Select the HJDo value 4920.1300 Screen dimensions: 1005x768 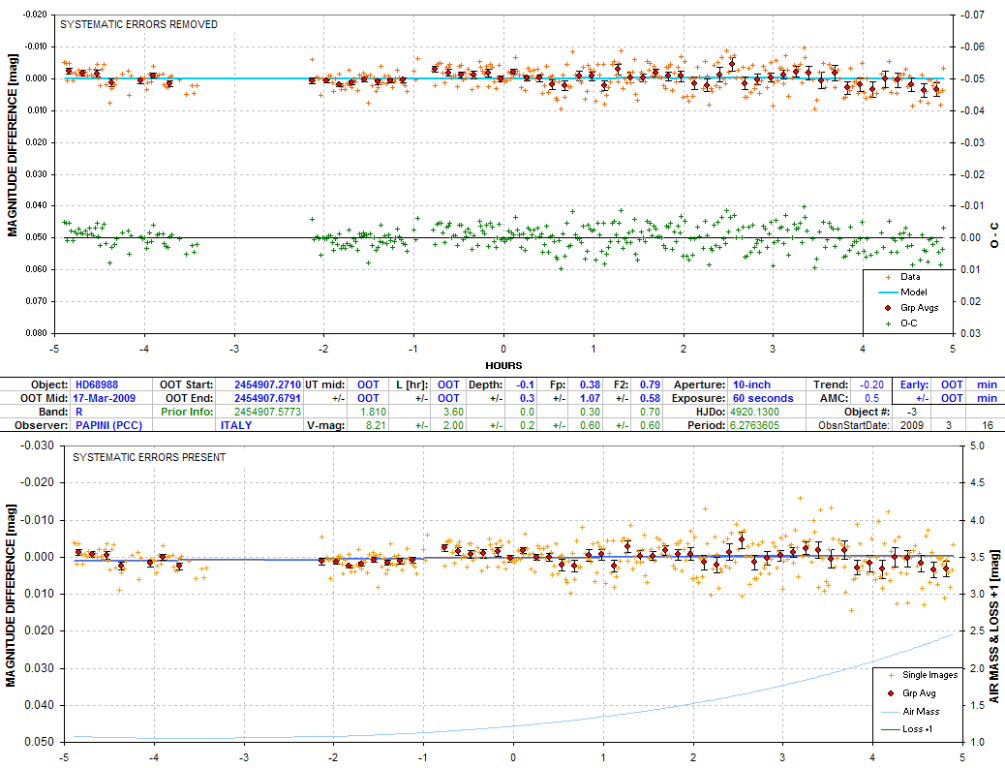[754, 412]
